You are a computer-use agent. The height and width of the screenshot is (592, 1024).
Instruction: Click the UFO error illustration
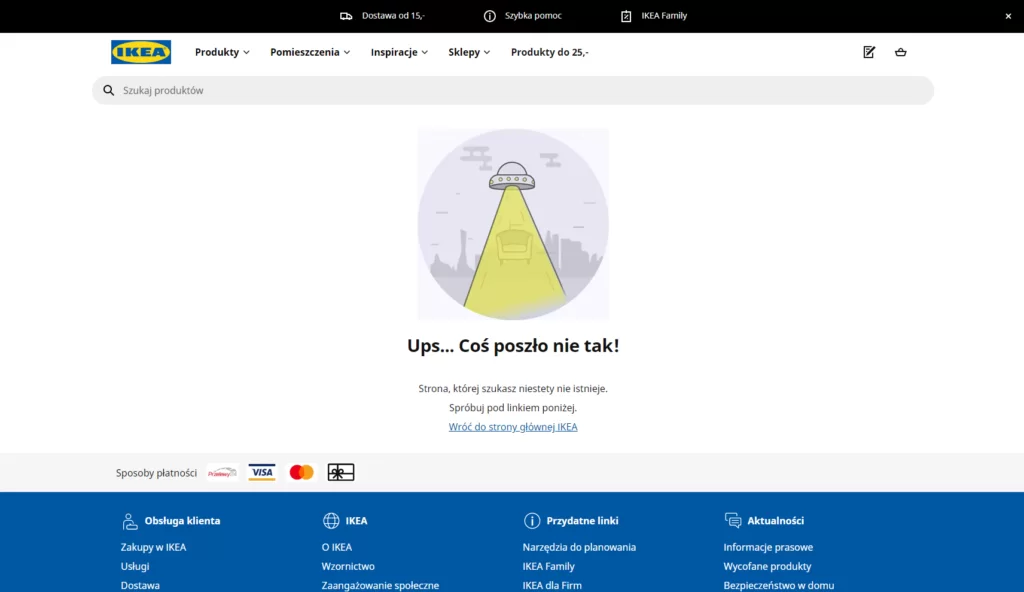point(513,224)
